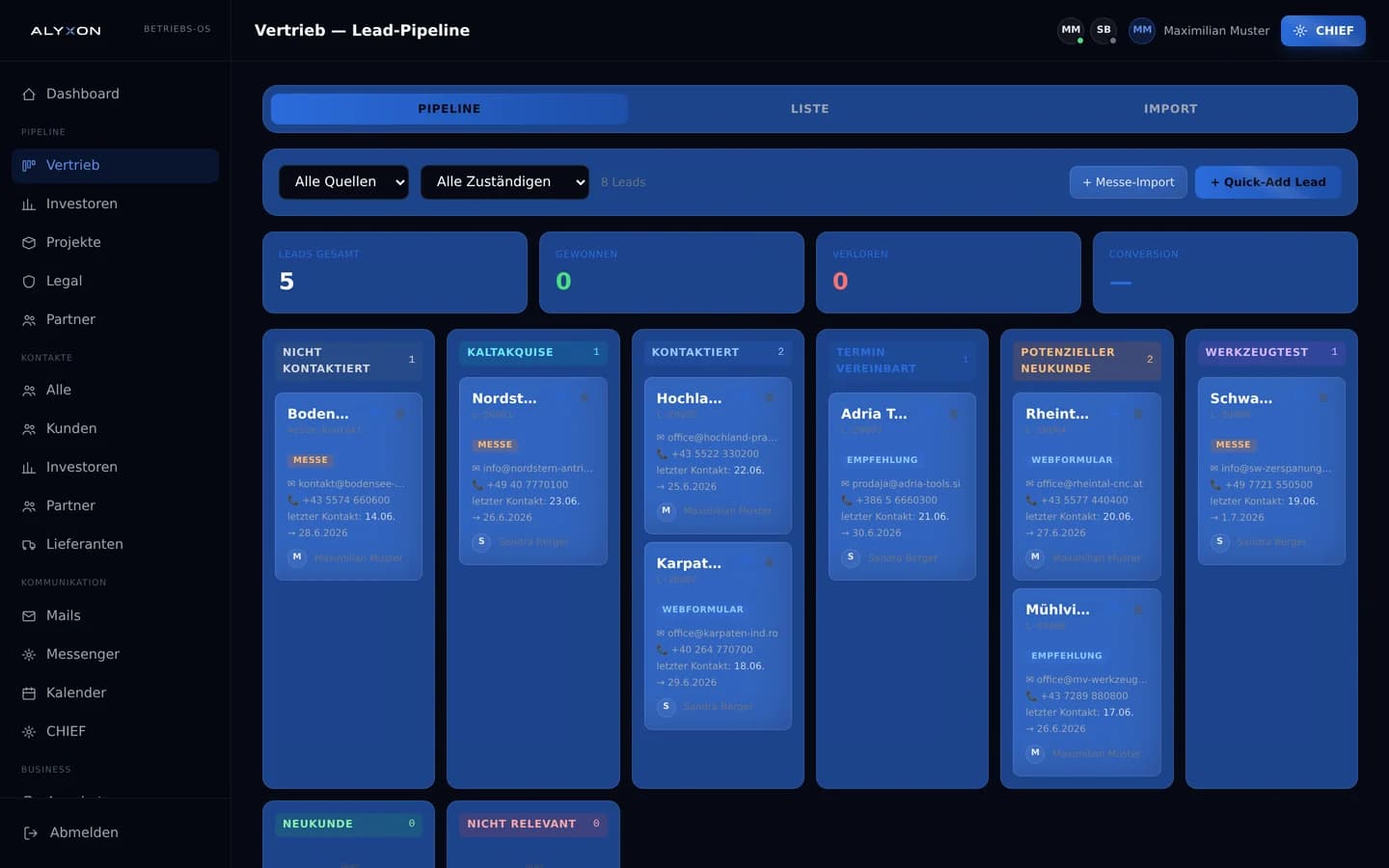Click the trash icon on the Hochla... card
Viewport: 1389px width, 868px height.
point(769,398)
